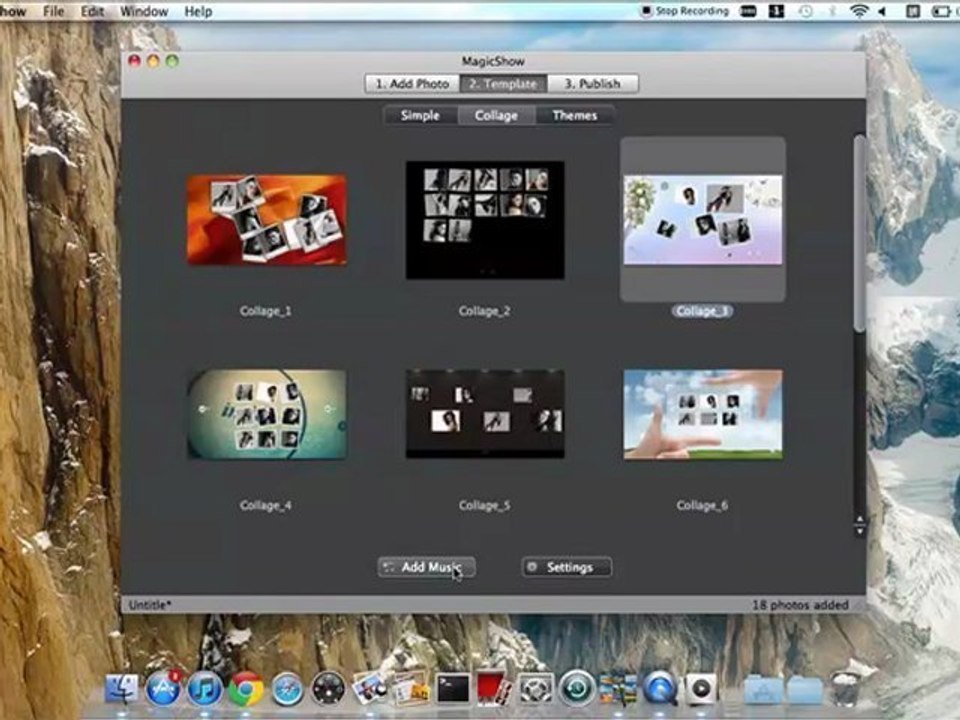
Task: Choose the Collage_4 teal template thumbnail
Action: [266, 414]
